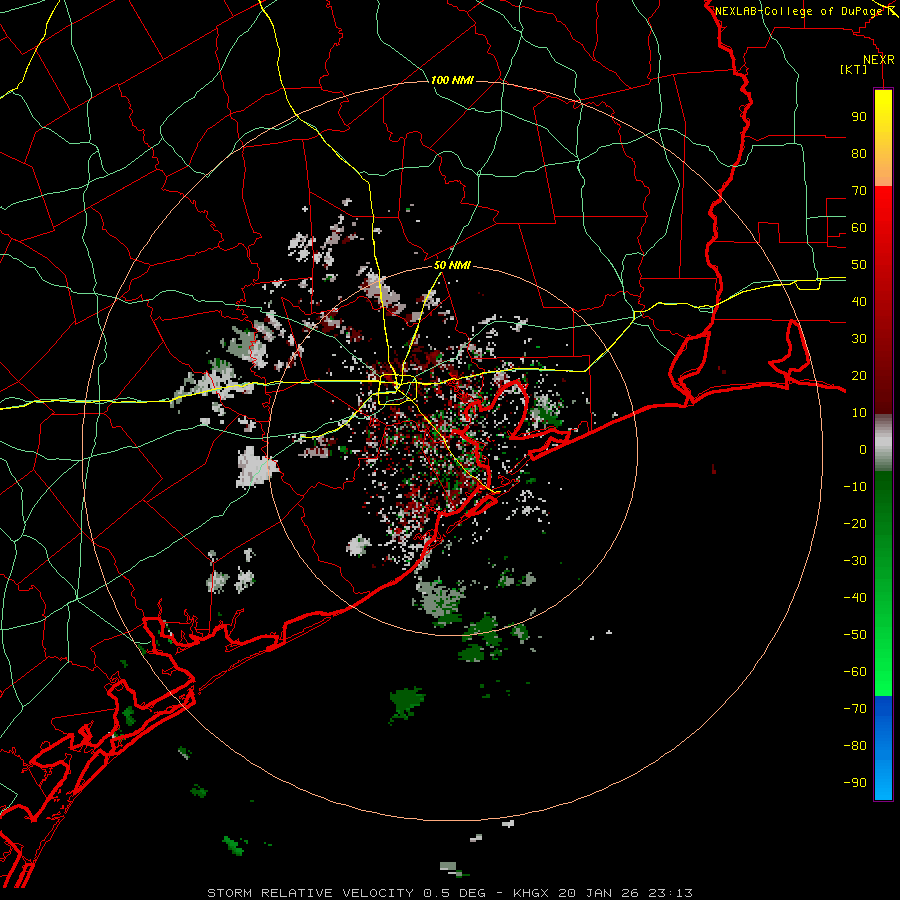Viewport: 900px width, 900px height.
Task: Click the NEXLAB-College of DuPage header text
Action: [x=799, y=11]
